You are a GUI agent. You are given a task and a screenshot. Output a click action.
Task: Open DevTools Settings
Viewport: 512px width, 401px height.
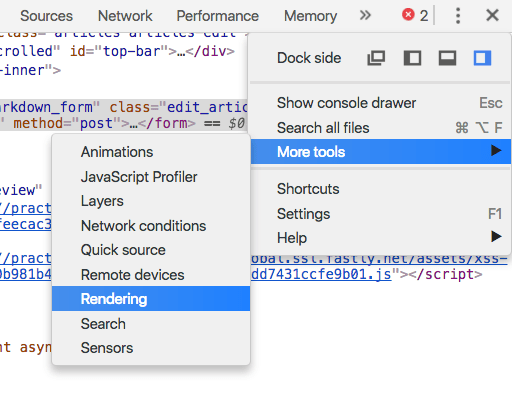coord(380,214)
